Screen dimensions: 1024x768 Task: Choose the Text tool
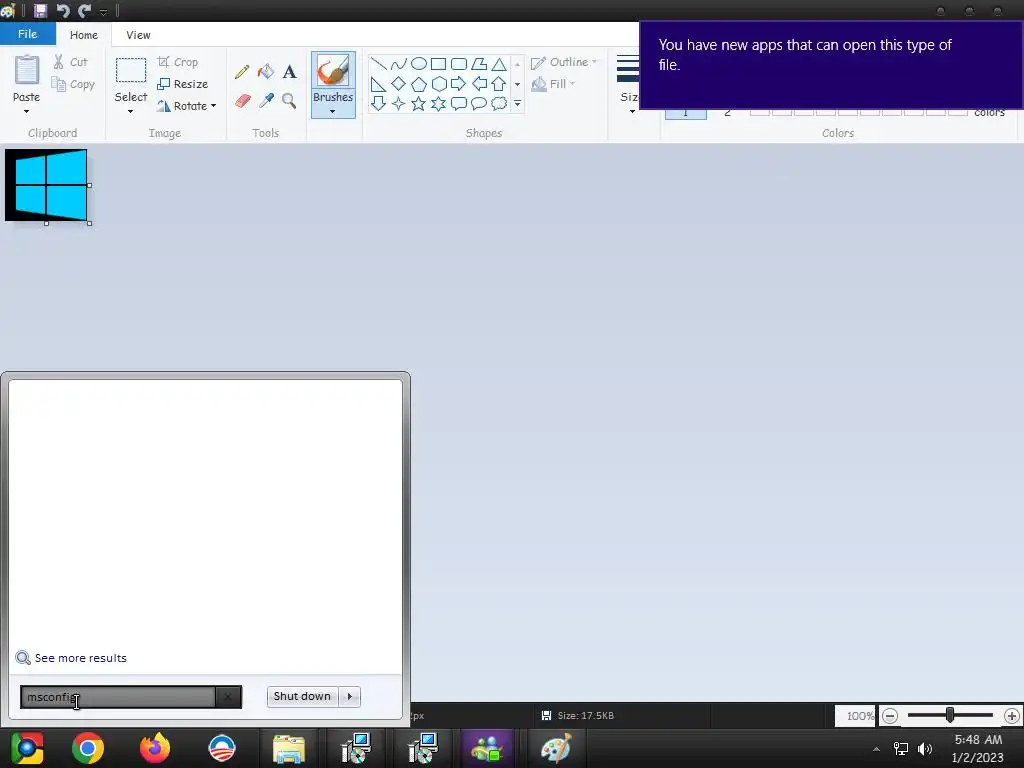coord(289,71)
